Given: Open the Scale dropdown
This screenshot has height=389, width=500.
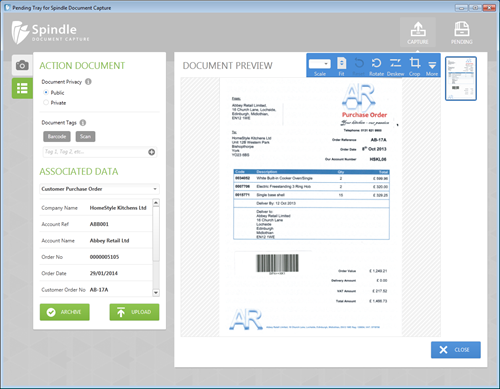Looking at the screenshot, I should click(x=320, y=64).
